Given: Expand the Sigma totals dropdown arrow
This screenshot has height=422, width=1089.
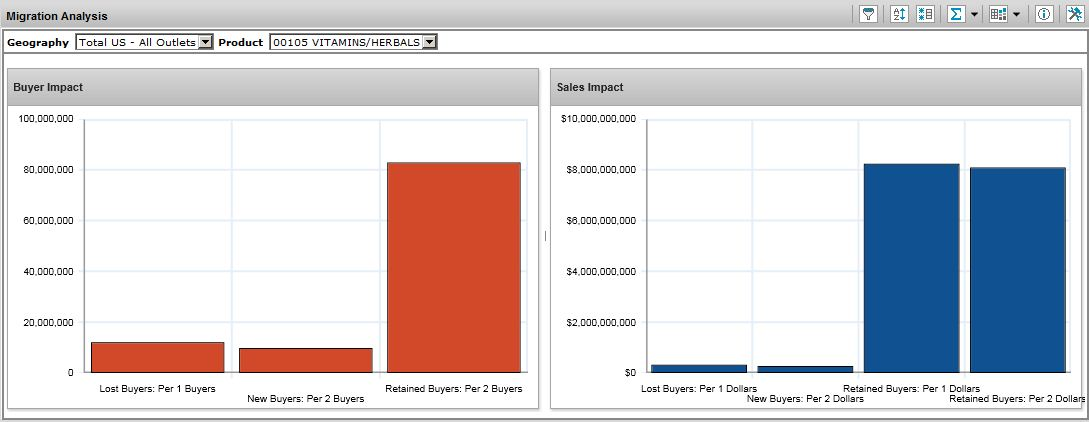Looking at the screenshot, I should 973,15.
